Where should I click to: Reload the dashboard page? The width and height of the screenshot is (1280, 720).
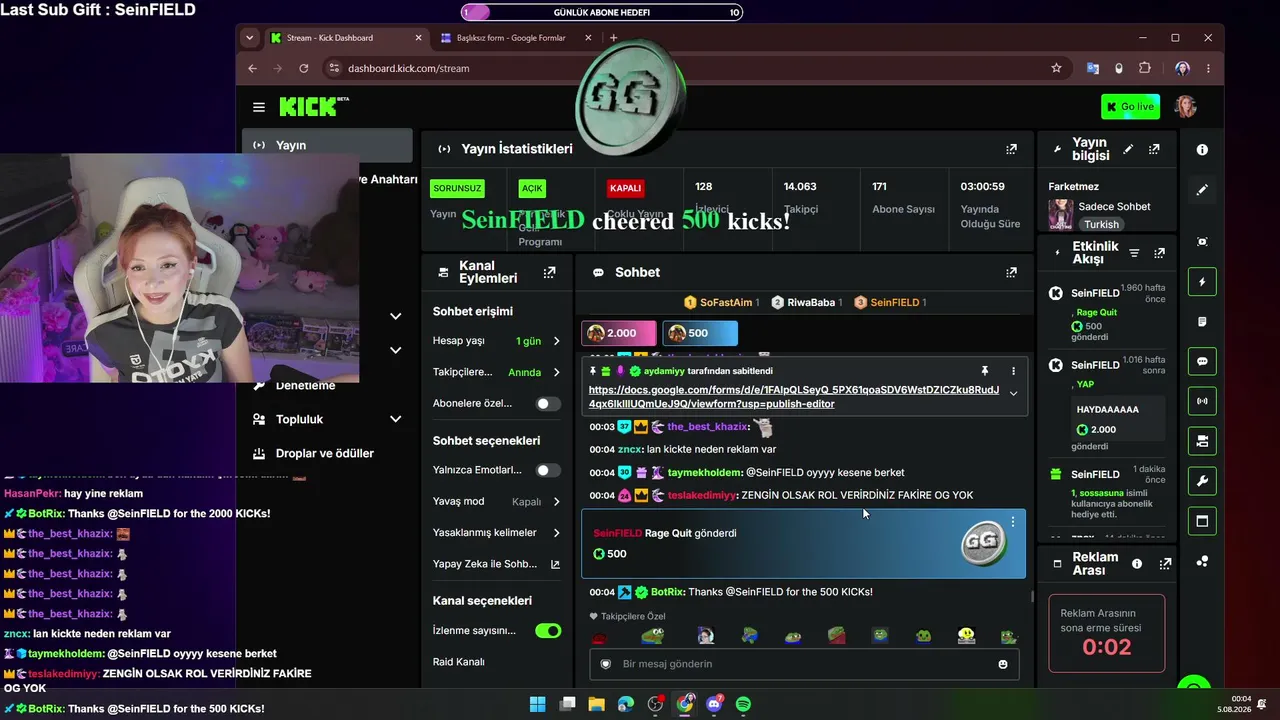(304, 68)
